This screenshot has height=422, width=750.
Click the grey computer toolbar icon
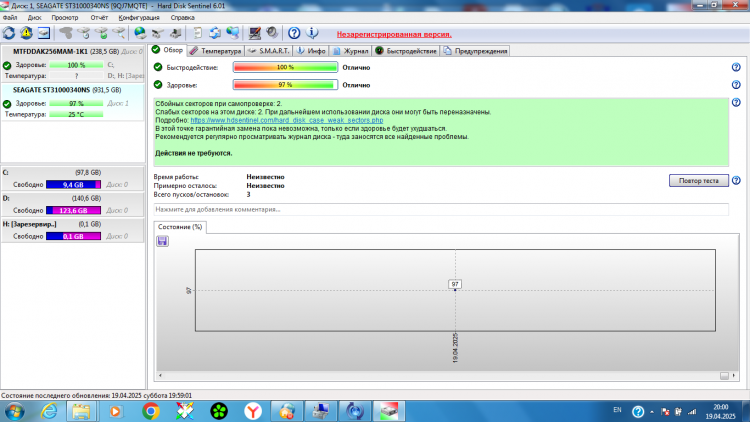coord(175,33)
